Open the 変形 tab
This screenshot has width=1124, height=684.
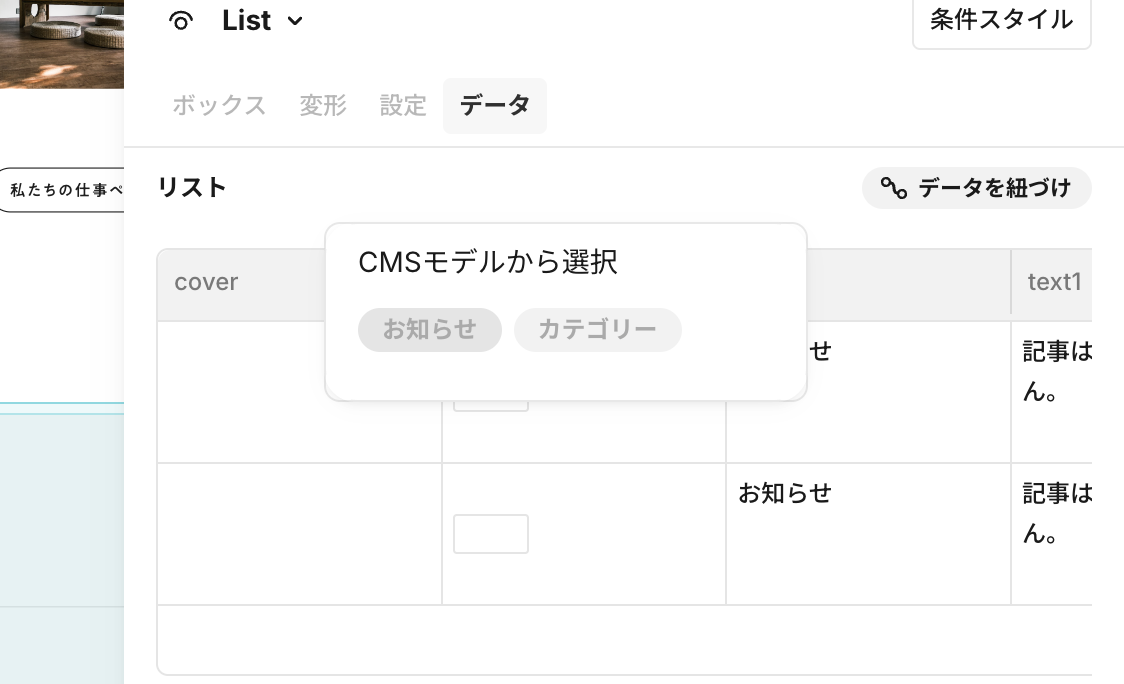click(323, 105)
